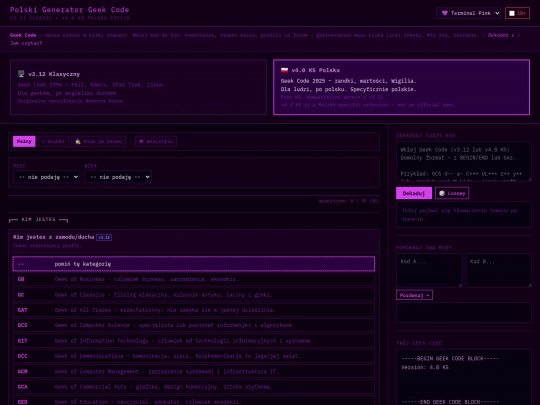Click the 'ZDEKODUJ CUDZY KOD' panel heading
Screen dimensions: 540x405
pos(425,136)
